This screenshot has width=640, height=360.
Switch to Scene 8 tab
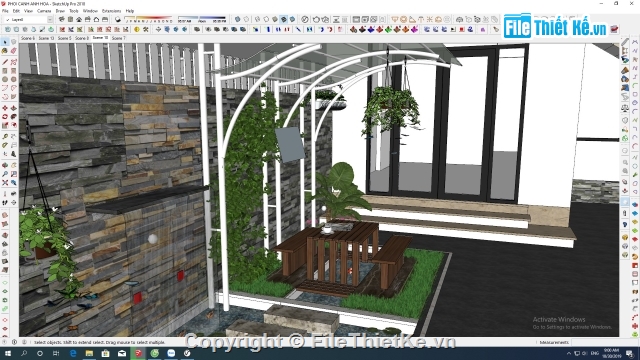pyautogui.click(x=82, y=38)
